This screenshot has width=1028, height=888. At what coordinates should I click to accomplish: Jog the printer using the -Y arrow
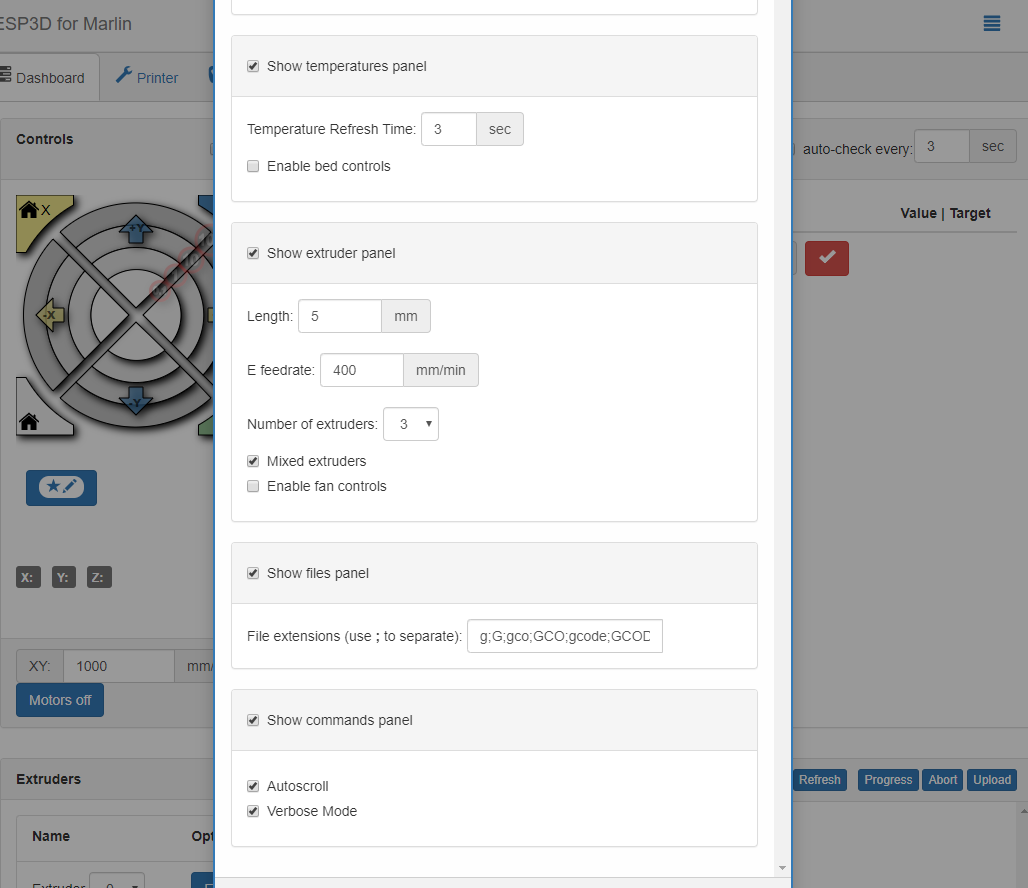click(x=135, y=400)
